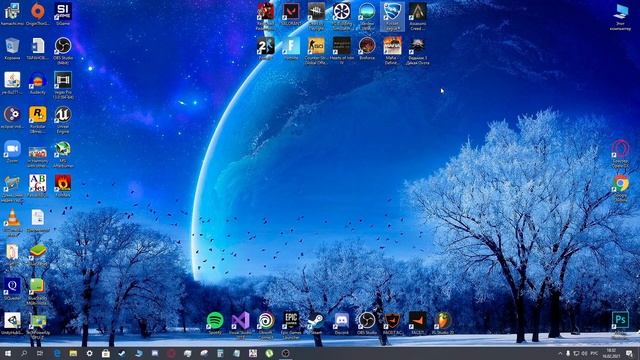The width and height of the screenshot is (640, 360).
Task: Open the Recycle Bin (Корзина) icon
Action: click(12, 49)
